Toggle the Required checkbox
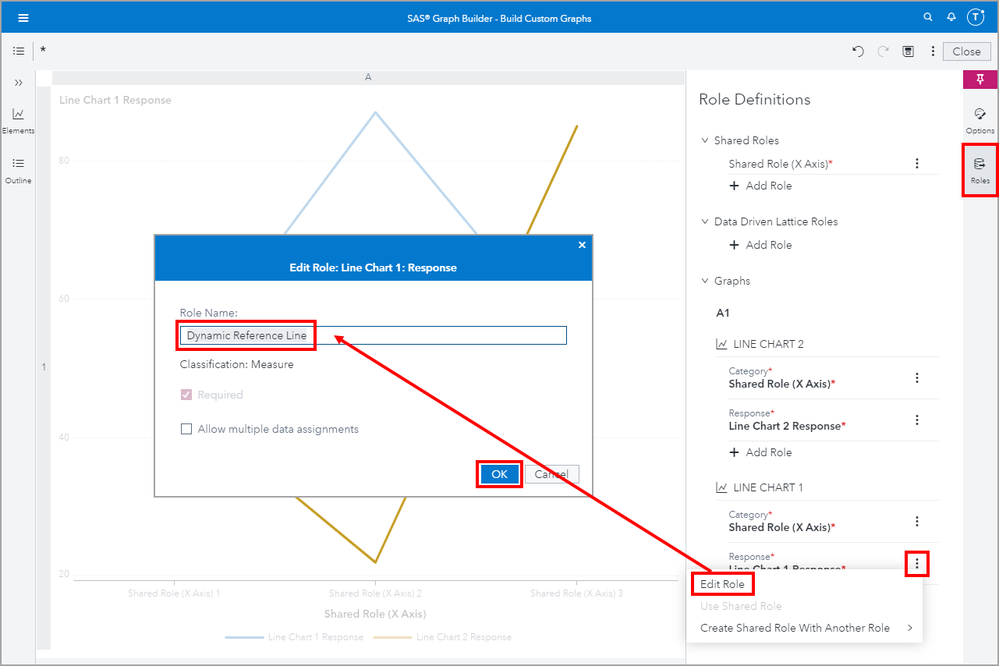The width and height of the screenshot is (999, 666). 186,395
